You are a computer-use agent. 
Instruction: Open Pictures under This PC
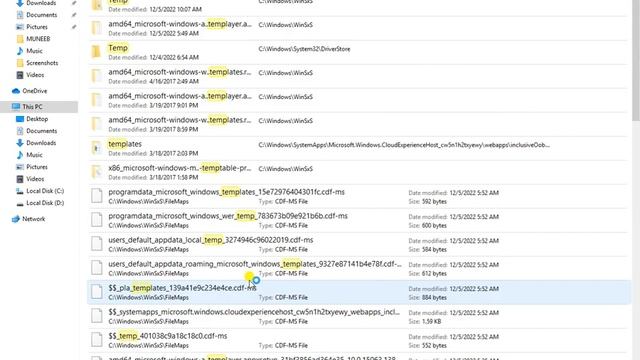pyautogui.click(x=37, y=167)
